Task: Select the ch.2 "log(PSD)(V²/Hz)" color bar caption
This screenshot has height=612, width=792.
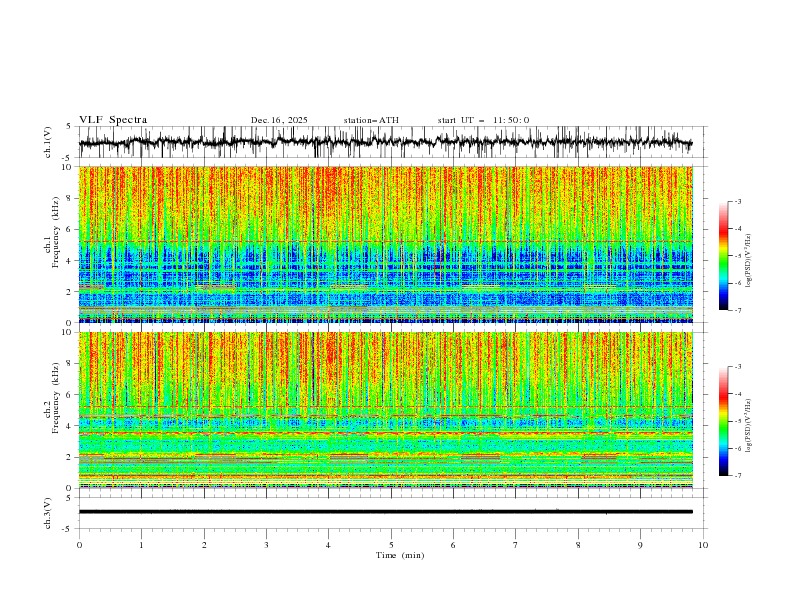Action: (748, 426)
